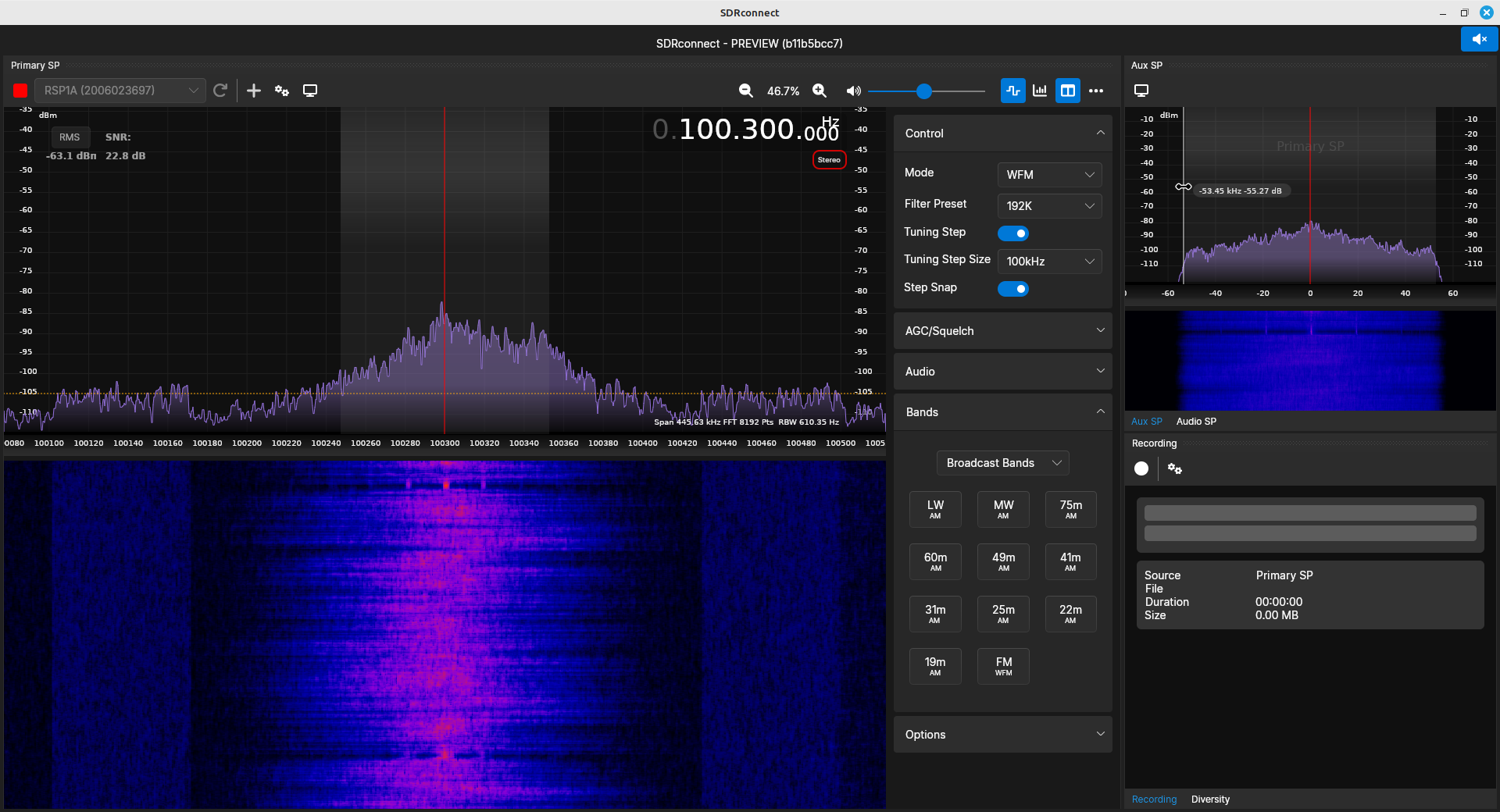The image size is (1500, 812).
Task: Expand the Options section
Action: click(1003, 735)
